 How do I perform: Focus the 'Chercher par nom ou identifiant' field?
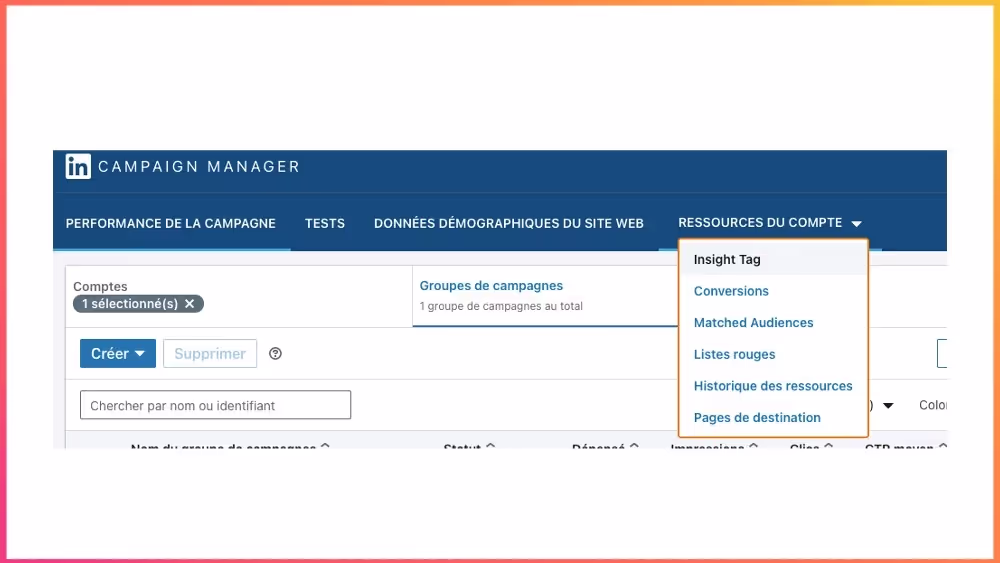[x=216, y=405]
